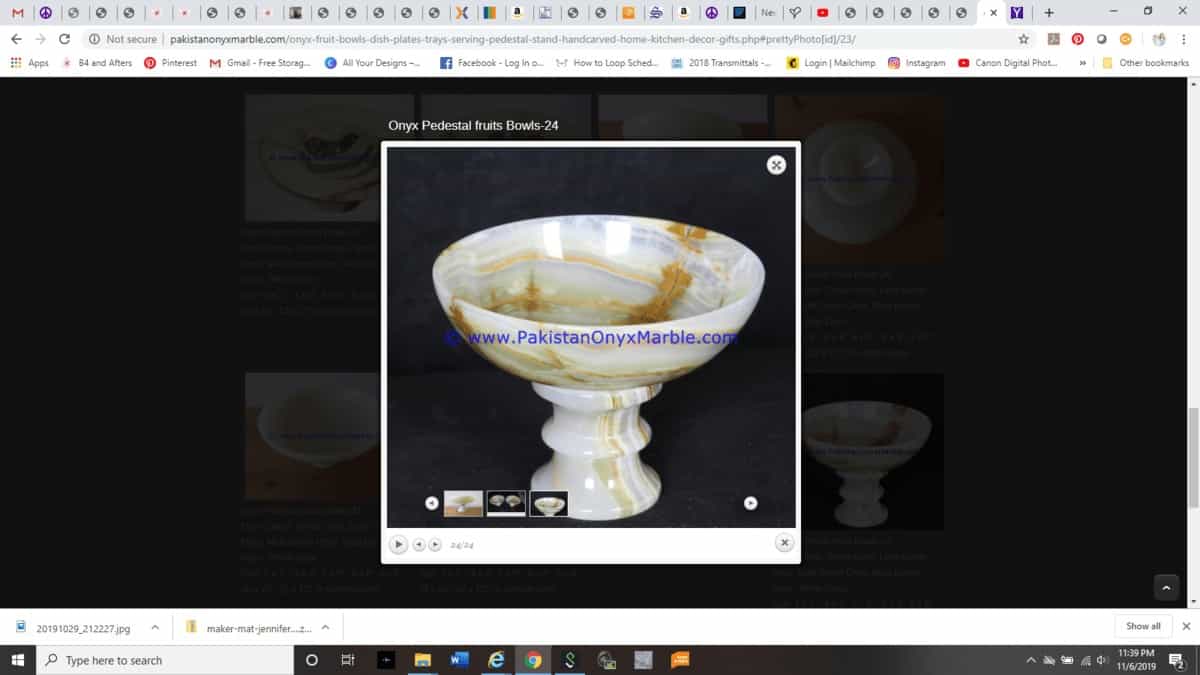This screenshot has height=675, width=1200.
Task: Open Microsoft Word from the taskbar
Action: [459, 660]
